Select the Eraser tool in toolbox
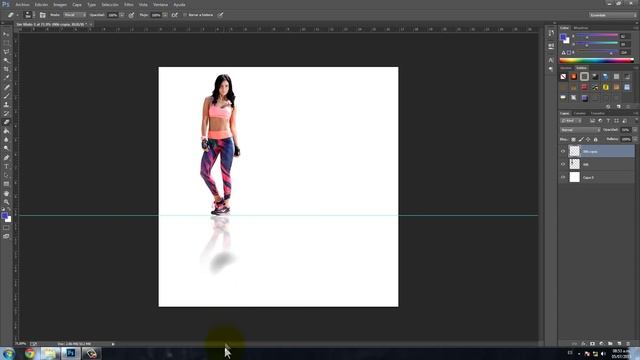Image resolution: width=640 pixels, height=360 pixels. [6, 122]
